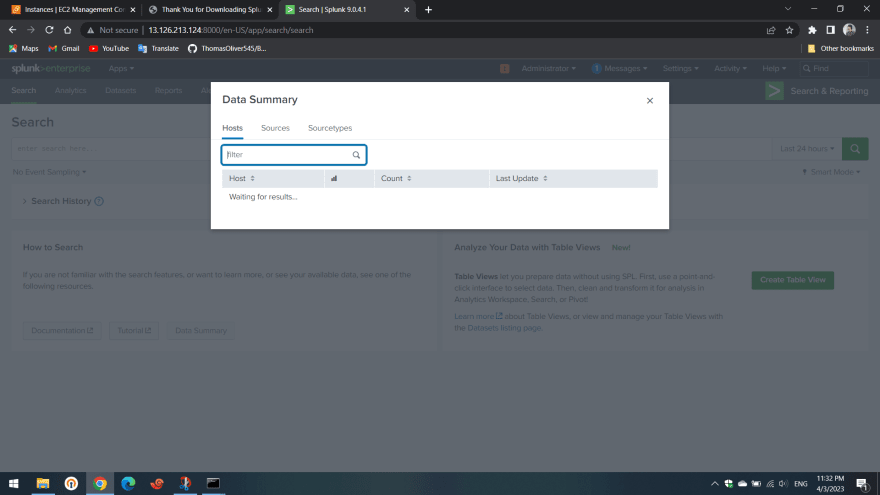The width and height of the screenshot is (880, 495).
Task: Open the Chrome profile avatar
Action: tap(849, 30)
